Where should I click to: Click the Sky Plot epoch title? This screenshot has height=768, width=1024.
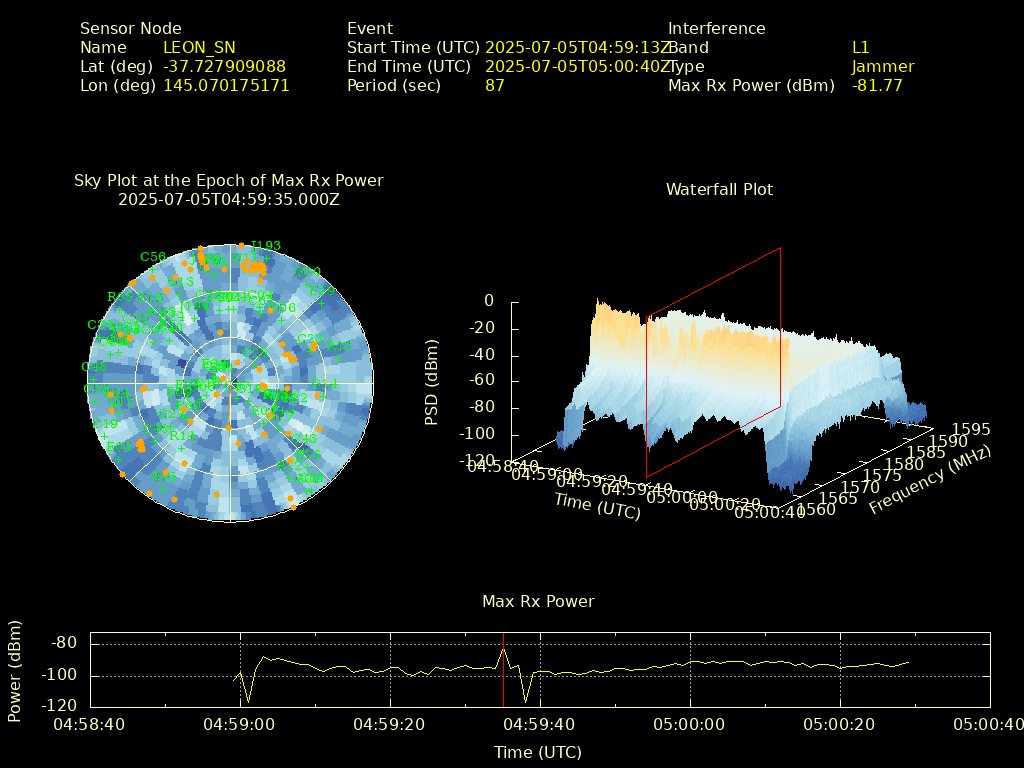[229, 189]
